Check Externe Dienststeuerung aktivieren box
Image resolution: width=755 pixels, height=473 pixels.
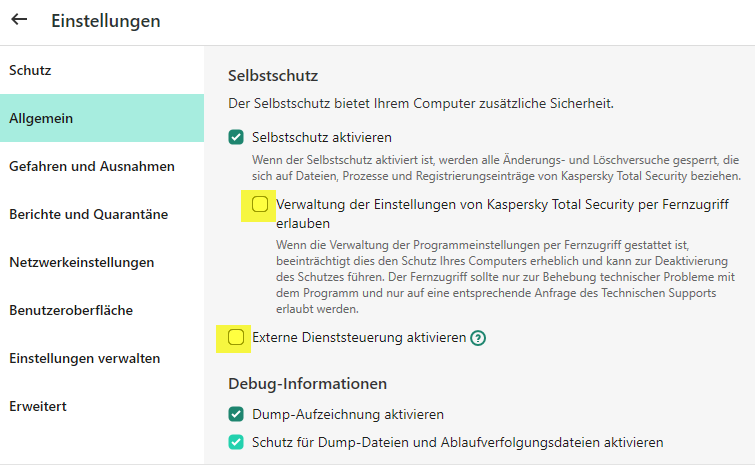(x=236, y=338)
